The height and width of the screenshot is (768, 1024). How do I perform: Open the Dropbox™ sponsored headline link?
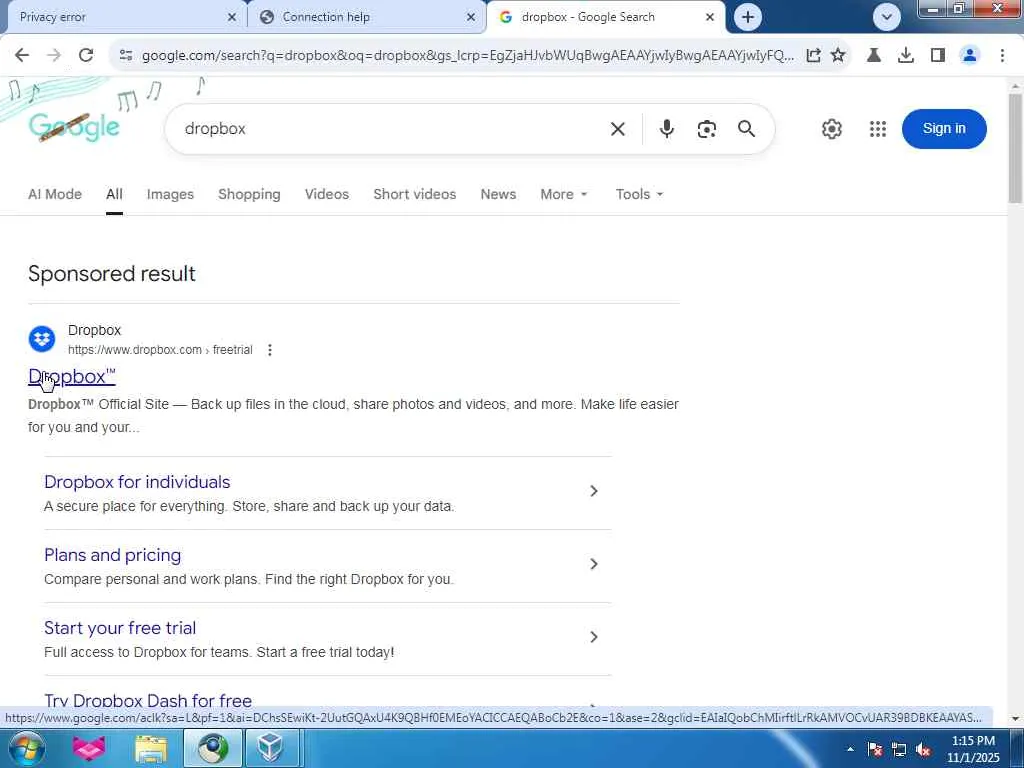(x=72, y=377)
